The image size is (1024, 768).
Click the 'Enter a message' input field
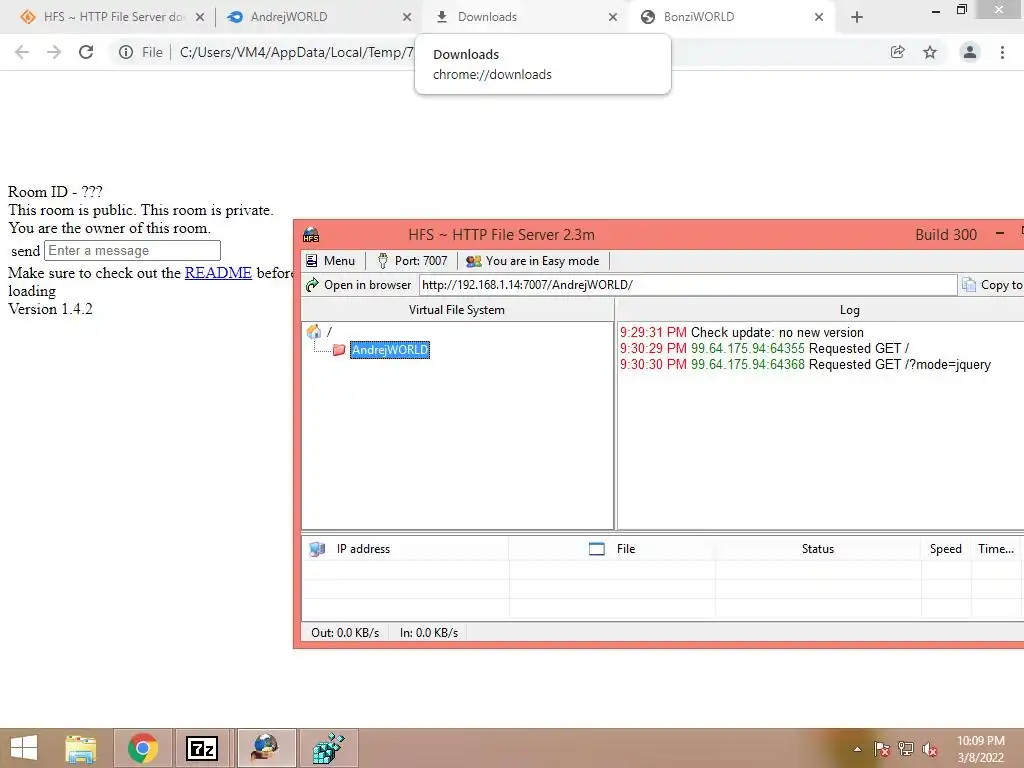(x=132, y=251)
